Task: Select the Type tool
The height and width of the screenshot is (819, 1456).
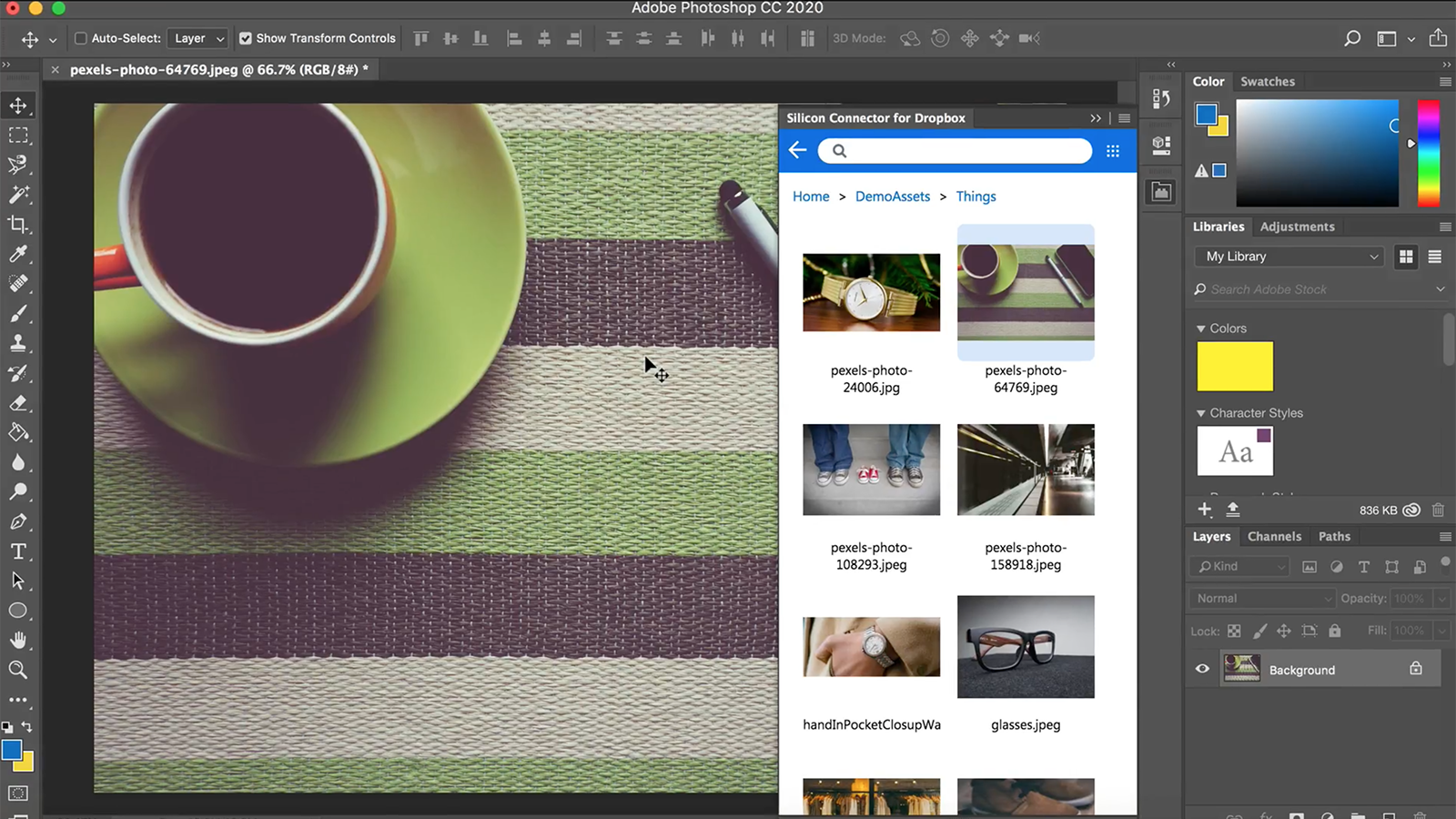Action: tap(18, 551)
